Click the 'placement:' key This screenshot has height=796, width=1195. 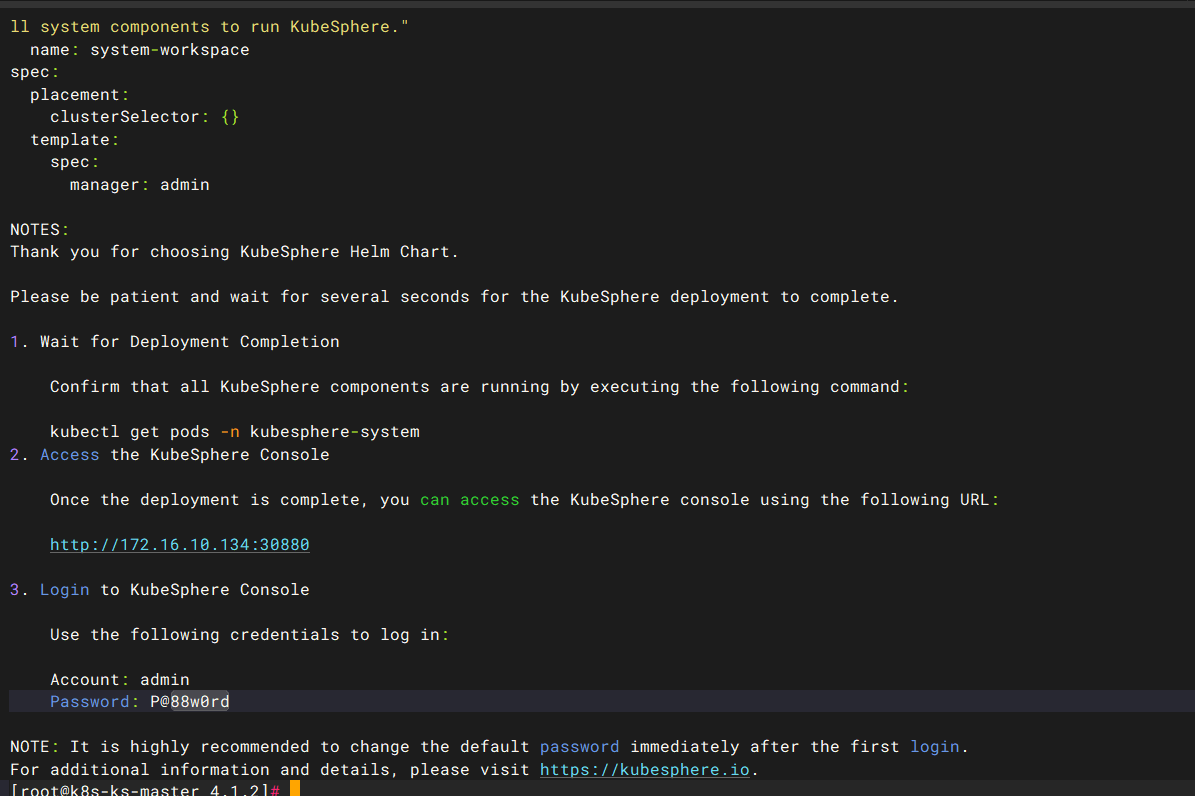(79, 95)
